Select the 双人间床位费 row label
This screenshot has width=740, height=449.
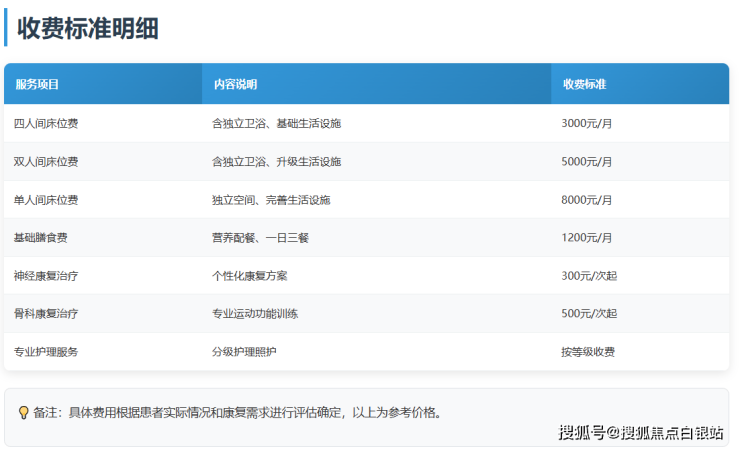(x=46, y=162)
